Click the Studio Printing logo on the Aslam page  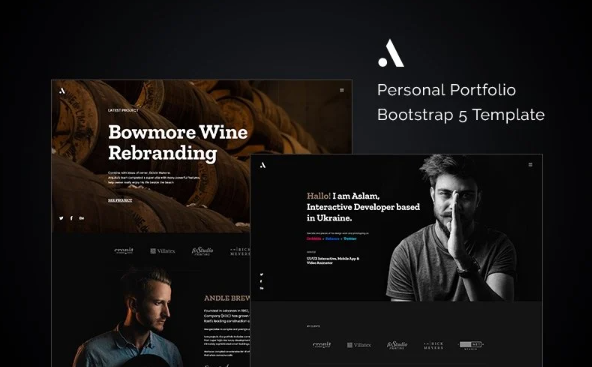[x=397, y=345]
